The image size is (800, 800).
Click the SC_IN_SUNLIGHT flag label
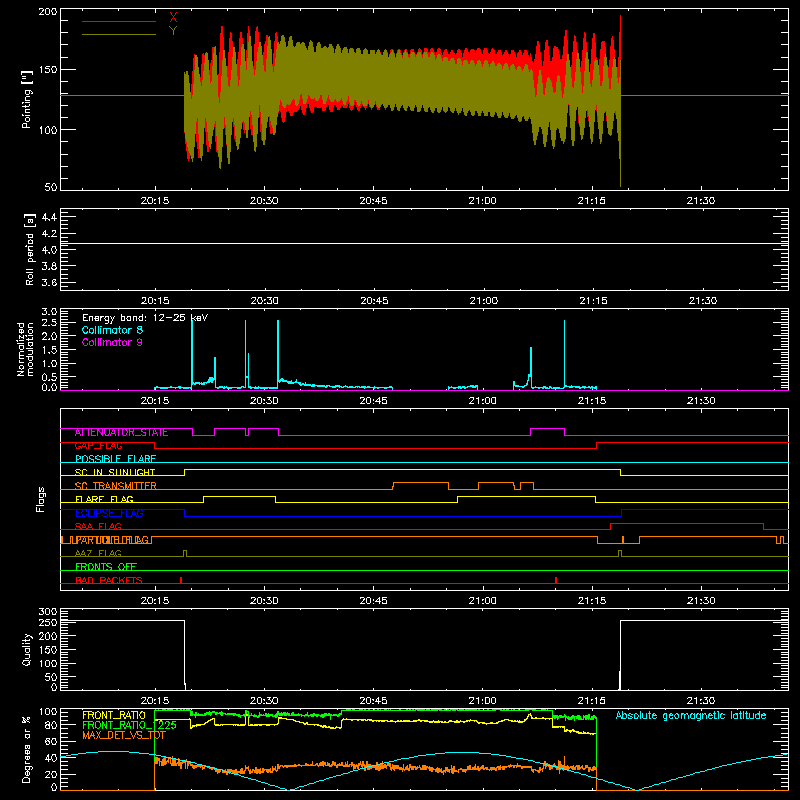[115, 472]
